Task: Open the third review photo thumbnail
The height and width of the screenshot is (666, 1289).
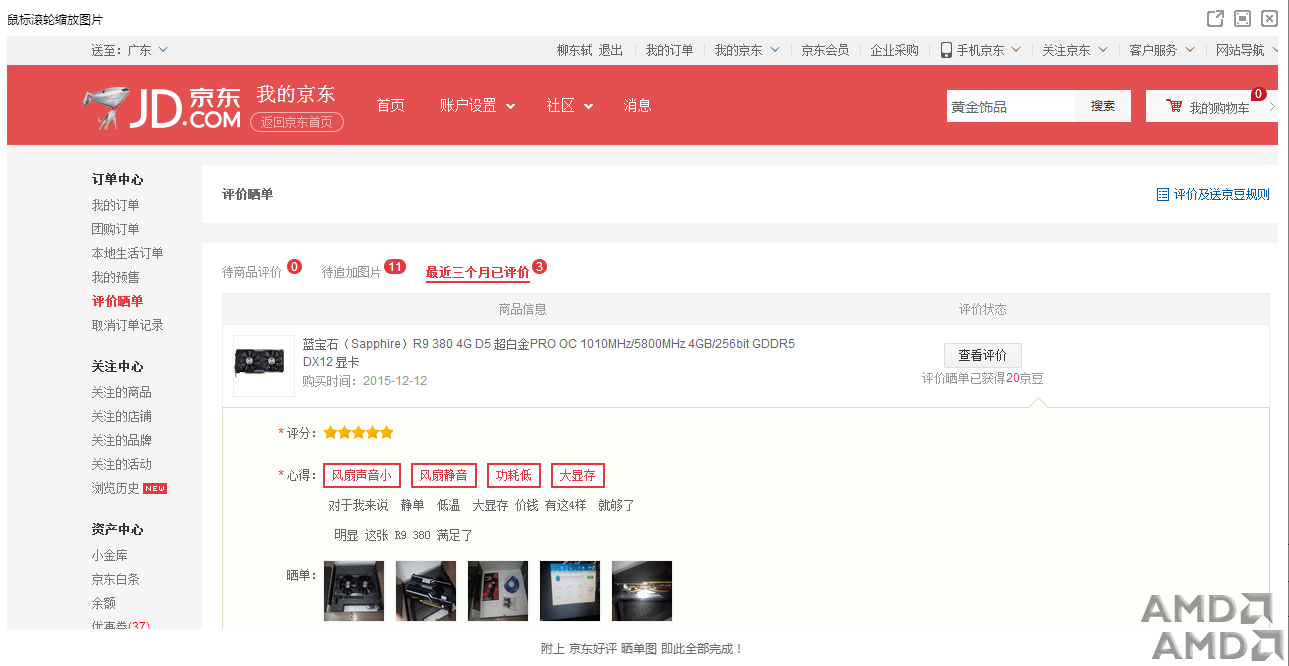Action: 498,591
